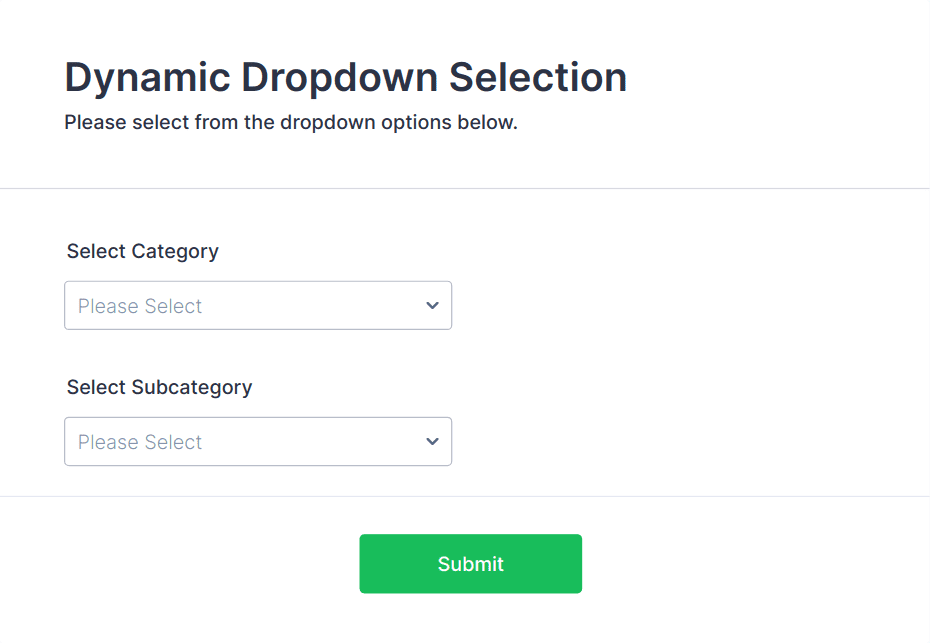Image resolution: width=930 pixels, height=643 pixels.
Task: Focus the first dropdown field under Select Category
Action: (257, 306)
